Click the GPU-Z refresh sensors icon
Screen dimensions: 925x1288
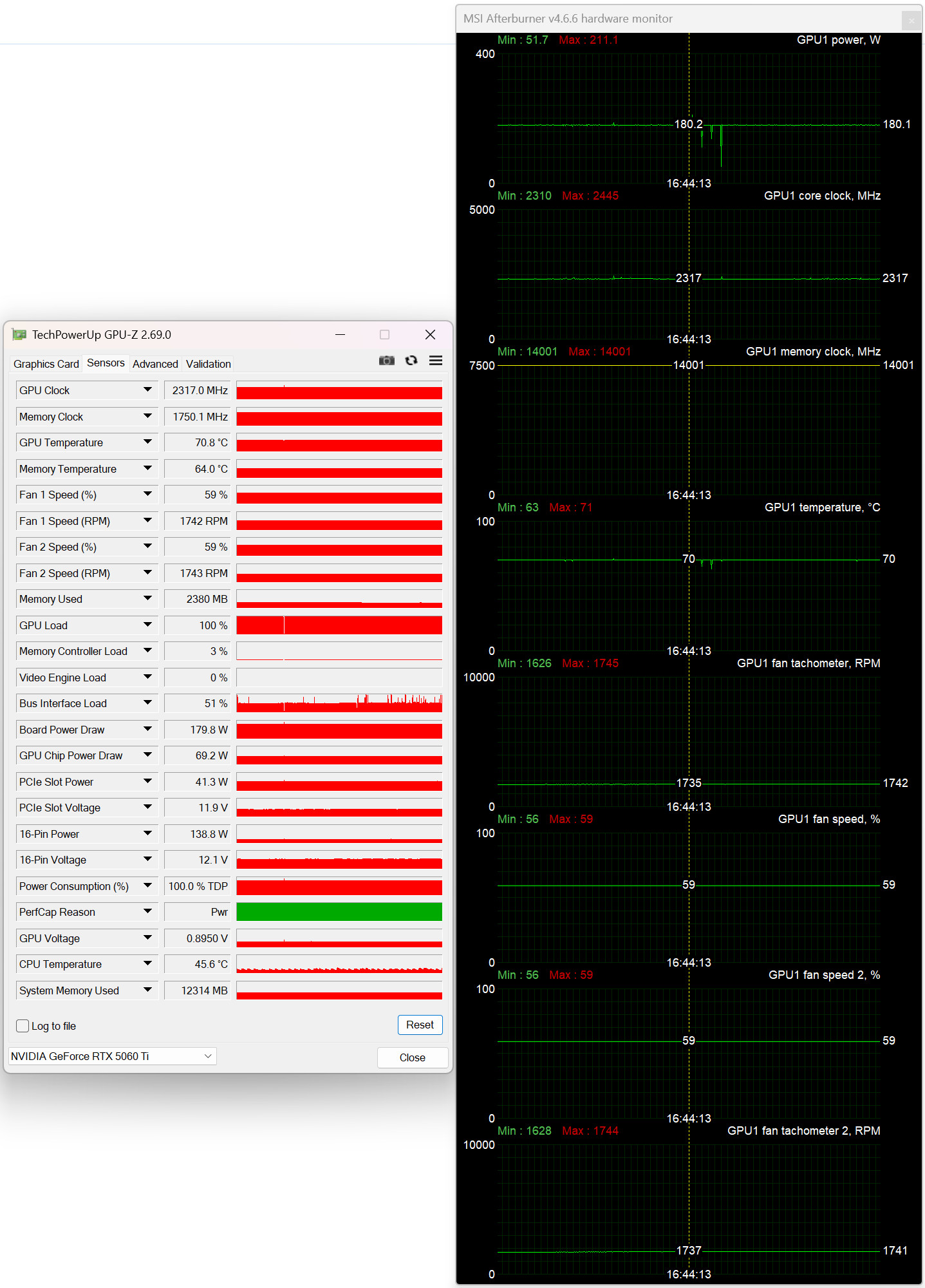coord(411,361)
